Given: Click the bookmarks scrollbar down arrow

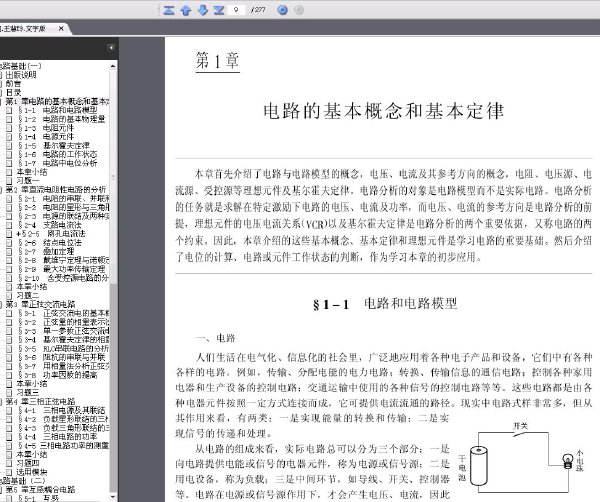Looking at the screenshot, I should pos(113,497).
